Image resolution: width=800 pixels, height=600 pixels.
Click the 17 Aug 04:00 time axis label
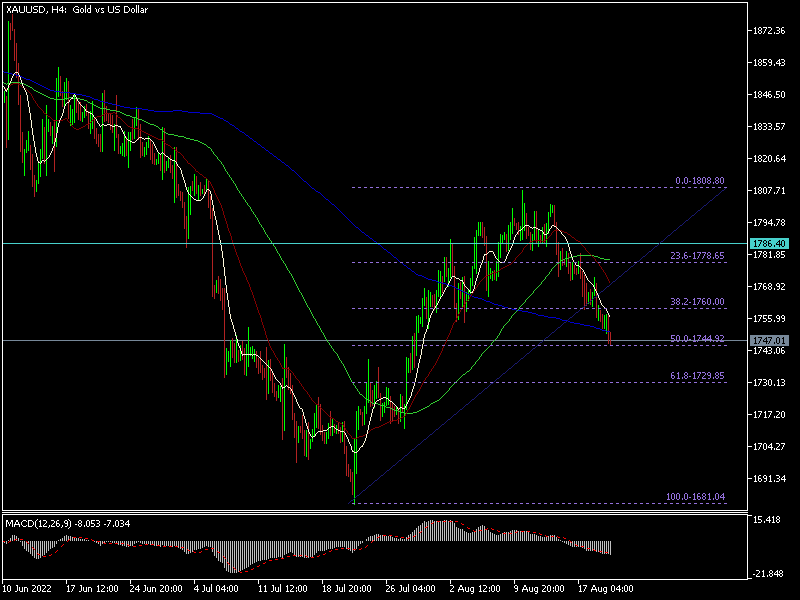[x=606, y=588]
